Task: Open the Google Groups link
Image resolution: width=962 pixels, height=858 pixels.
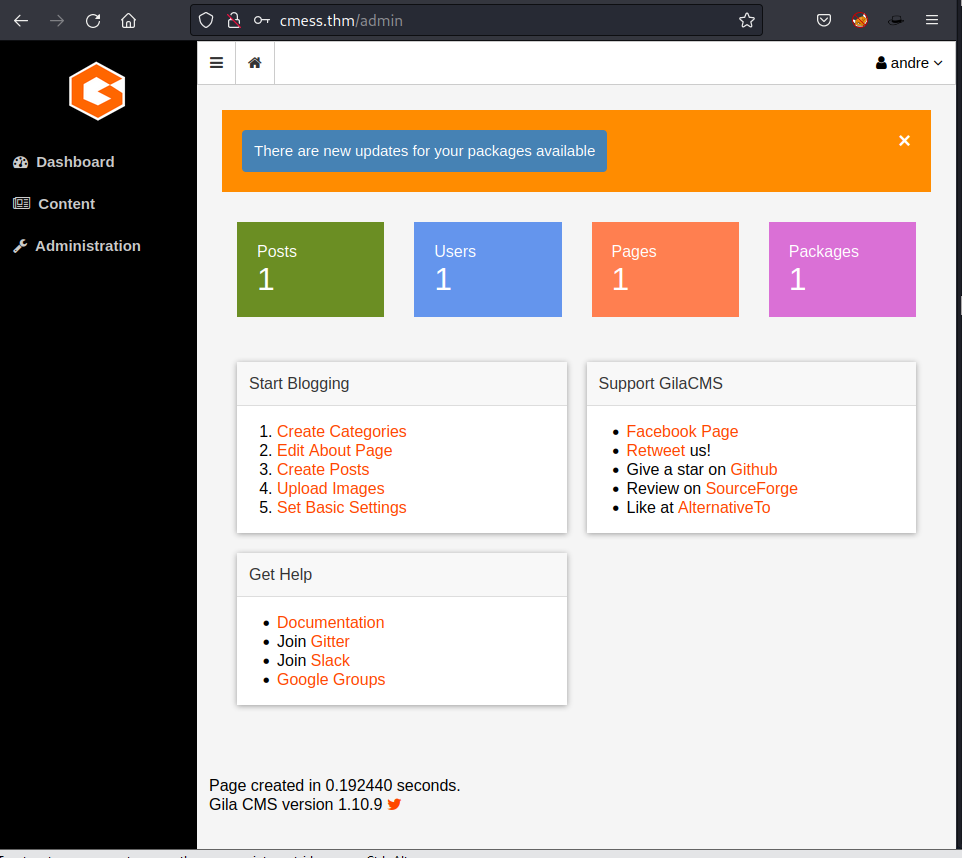Action: click(x=331, y=679)
